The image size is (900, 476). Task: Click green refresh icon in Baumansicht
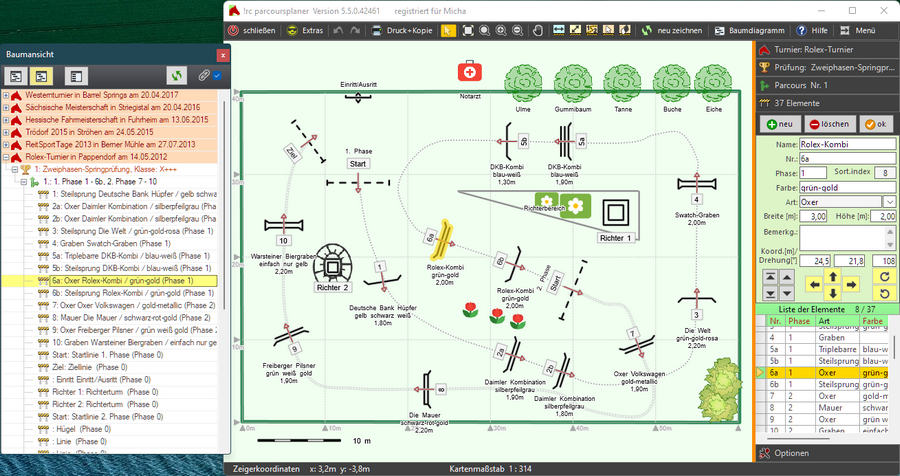click(x=177, y=76)
